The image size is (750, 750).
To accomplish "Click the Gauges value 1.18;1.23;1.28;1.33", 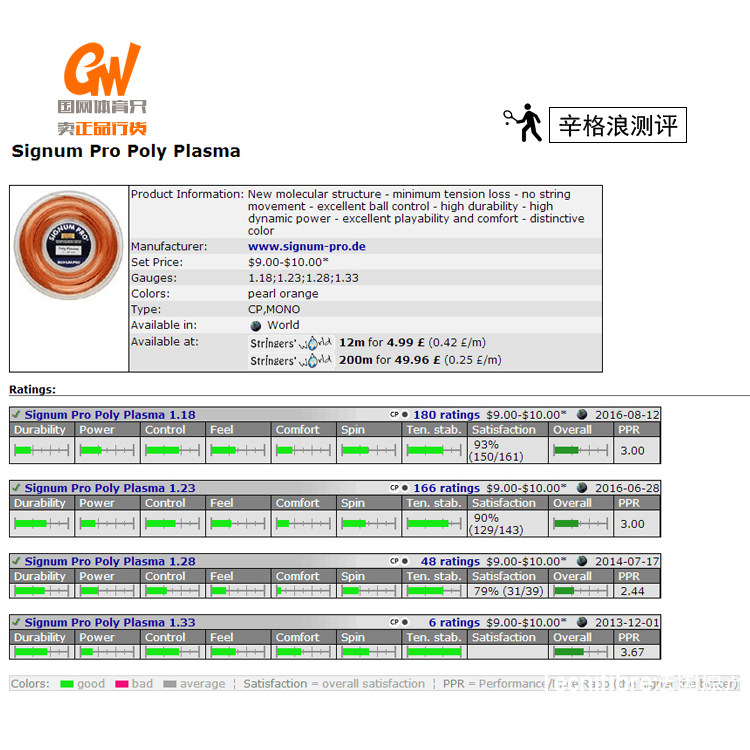I will tap(303, 278).
